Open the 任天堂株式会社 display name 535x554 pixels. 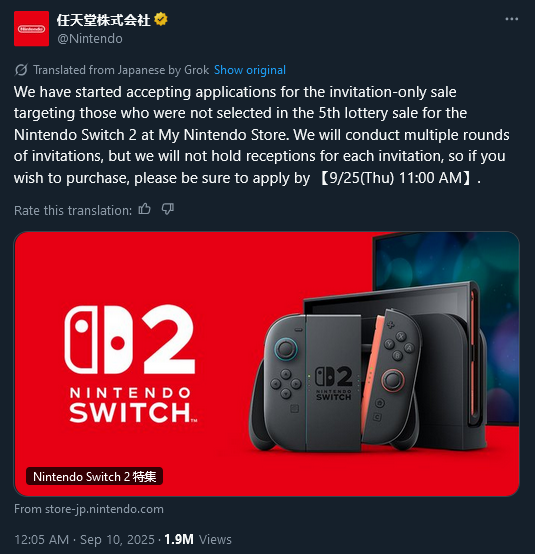pyautogui.click(x=103, y=20)
